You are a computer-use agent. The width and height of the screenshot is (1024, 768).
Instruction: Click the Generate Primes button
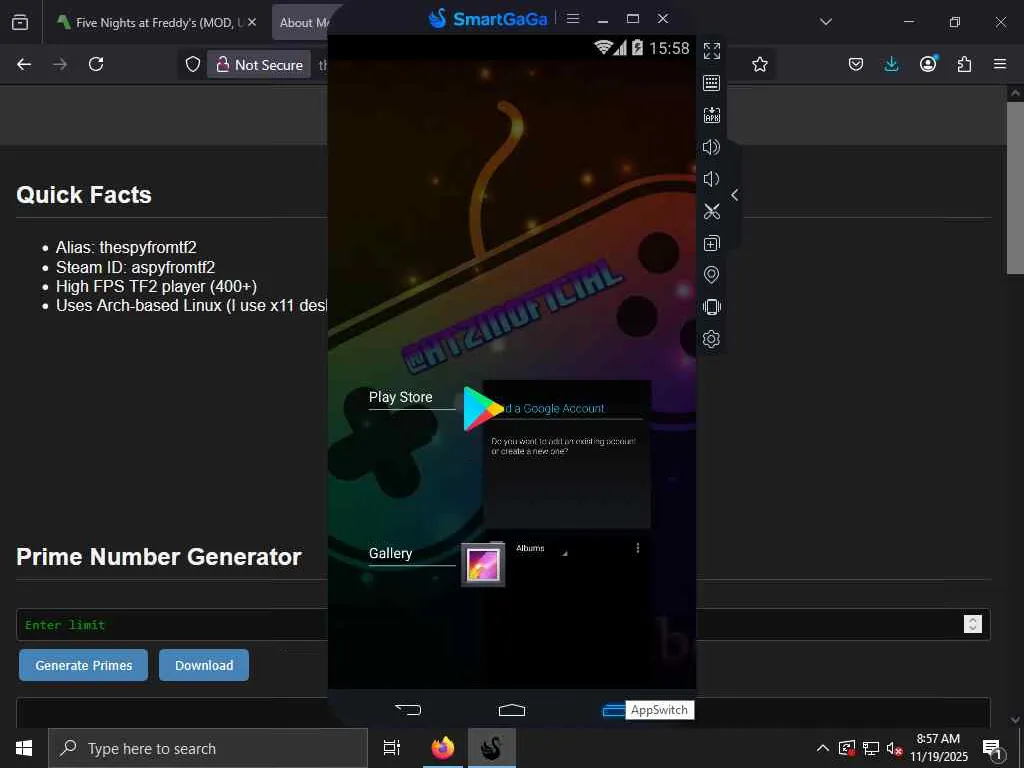(x=84, y=665)
